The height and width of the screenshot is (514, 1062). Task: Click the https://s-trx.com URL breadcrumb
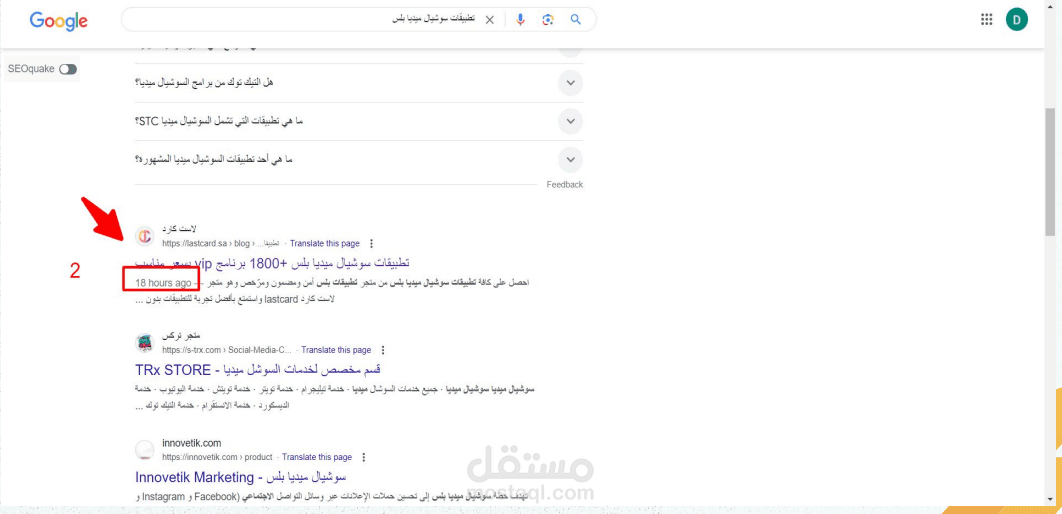coord(227,350)
